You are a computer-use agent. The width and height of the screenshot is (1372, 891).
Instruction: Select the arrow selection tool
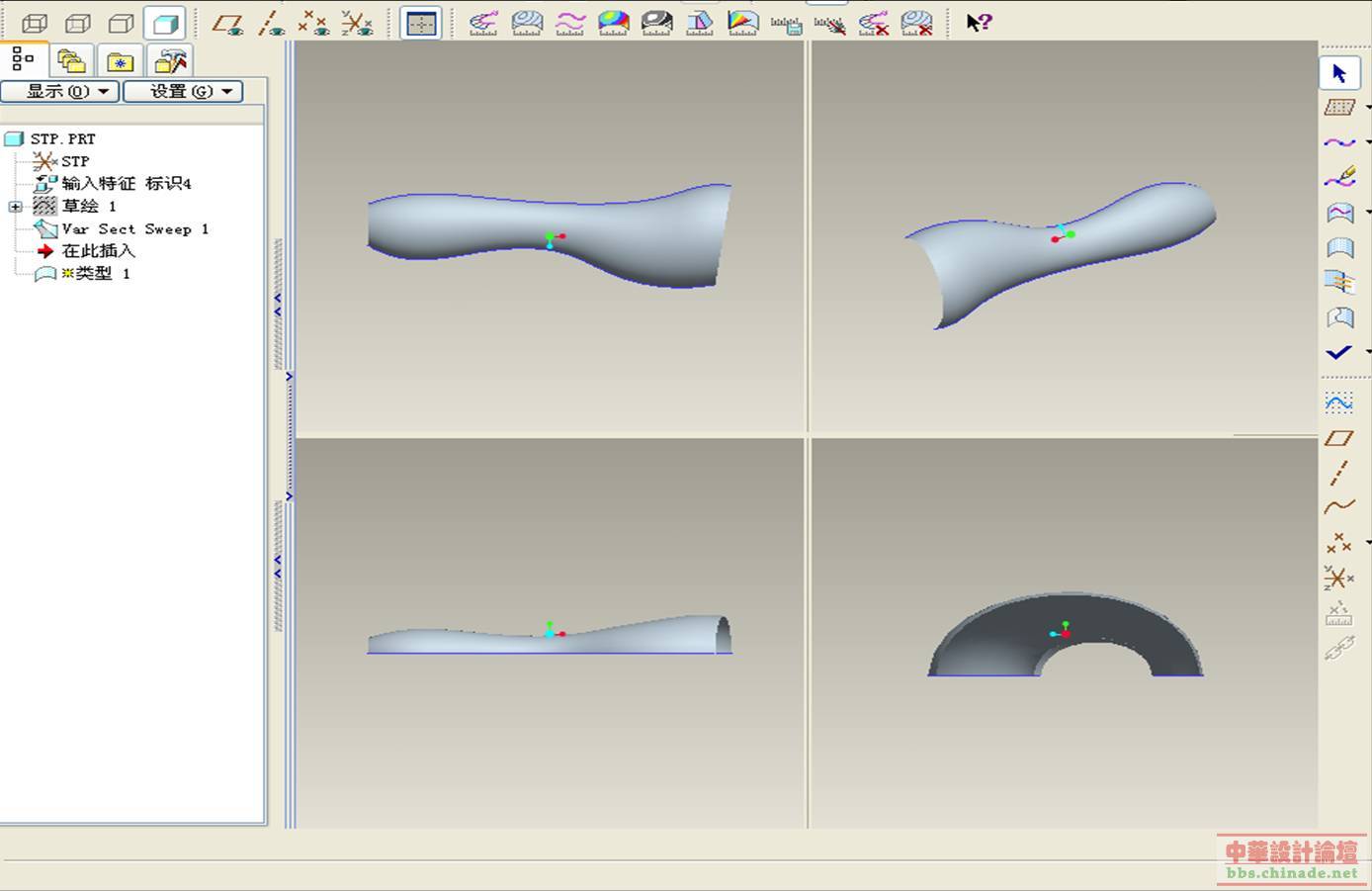pos(1339,73)
